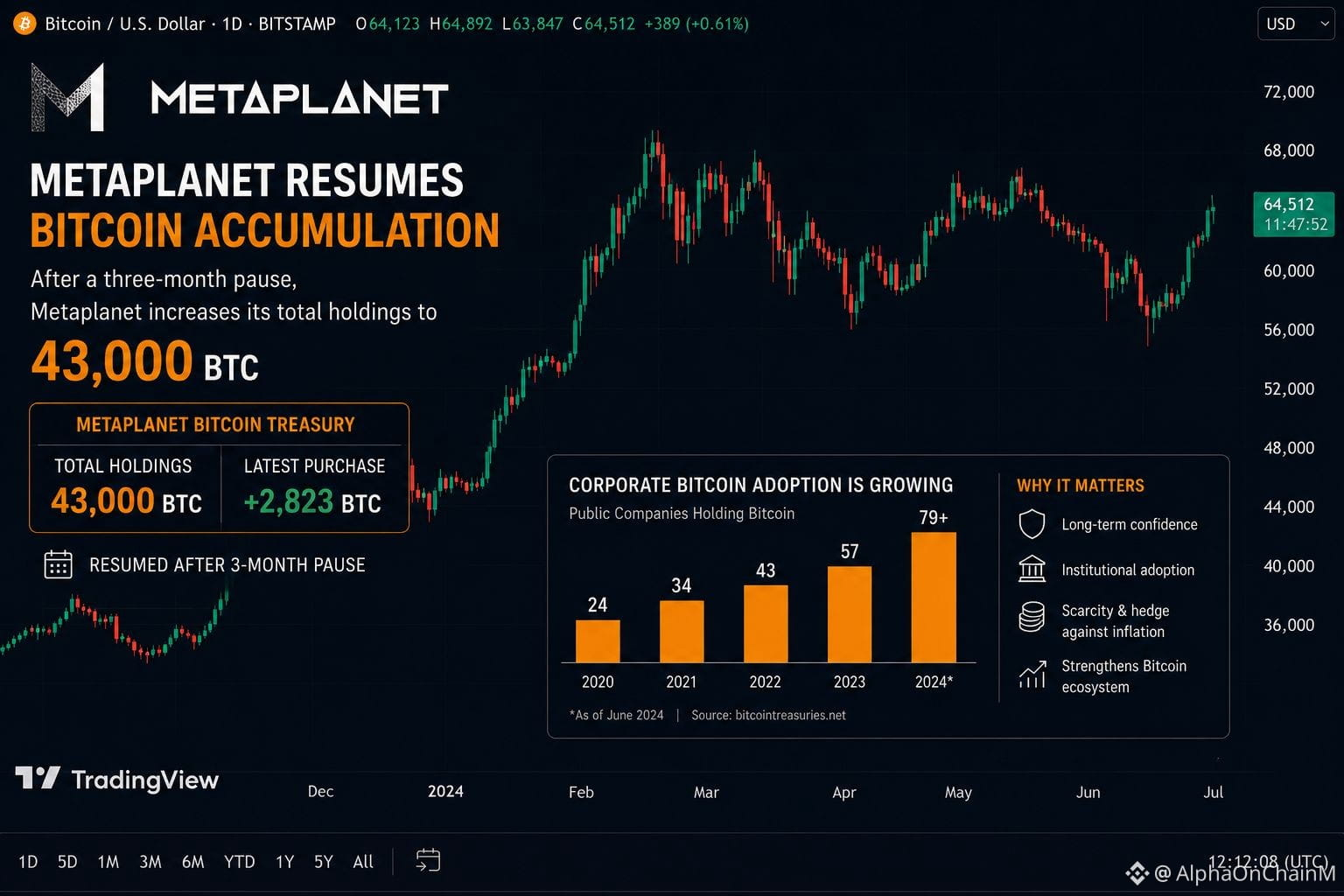Click the orange Bitcoin Accumulation headline
The height and width of the screenshot is (896, 1344).
[x=265, y=230]
